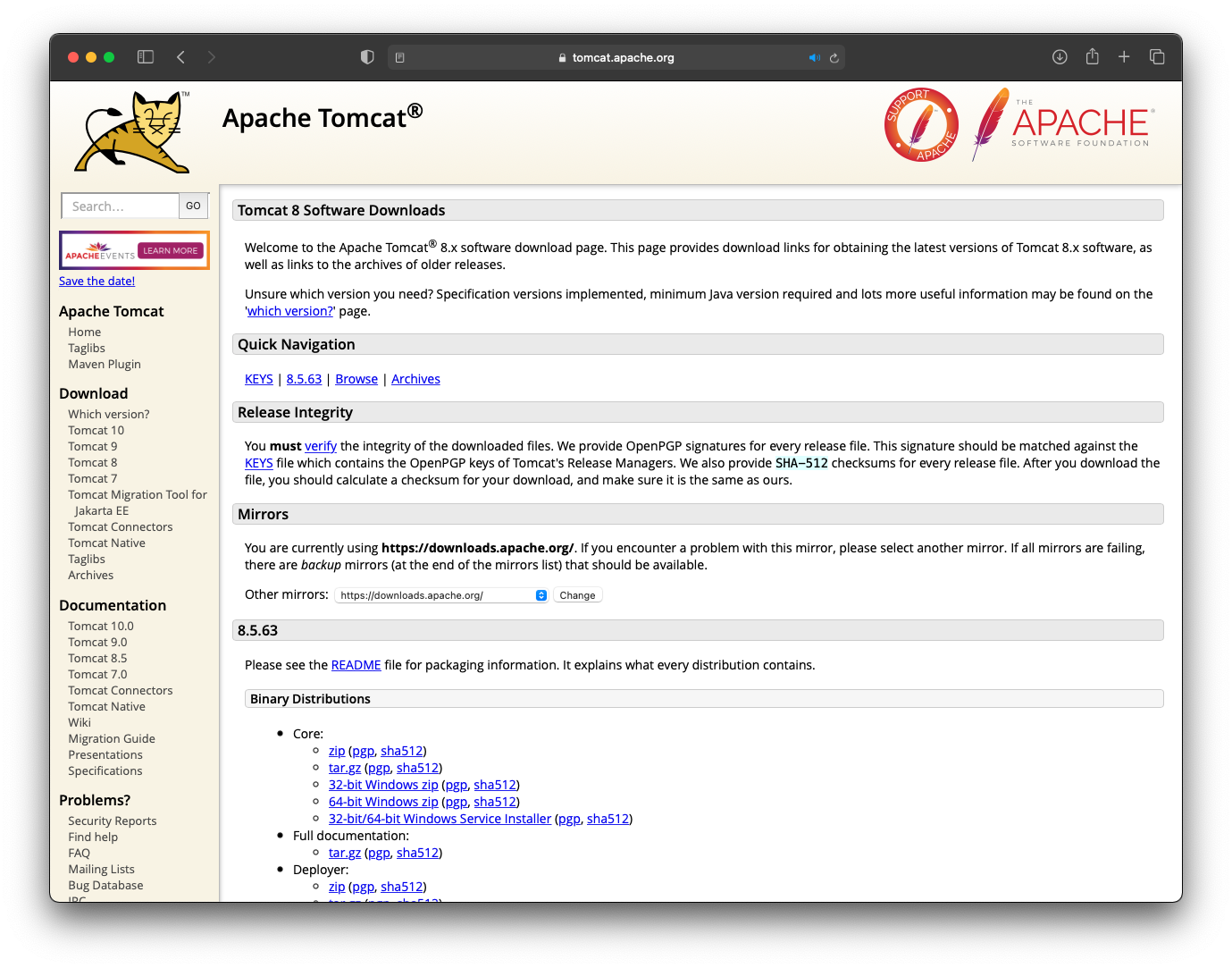Select Tomcat 10 download in sidebar

(x=96, y=430)
